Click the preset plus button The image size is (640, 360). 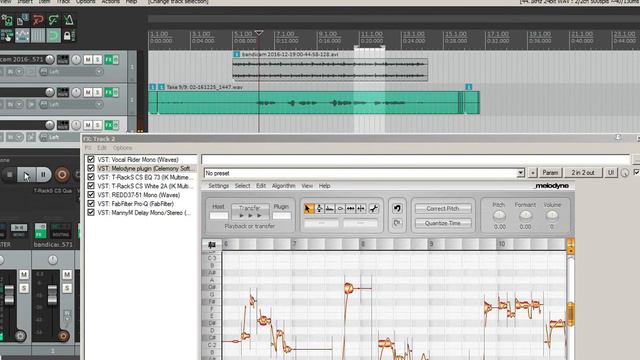click(532, 173)
